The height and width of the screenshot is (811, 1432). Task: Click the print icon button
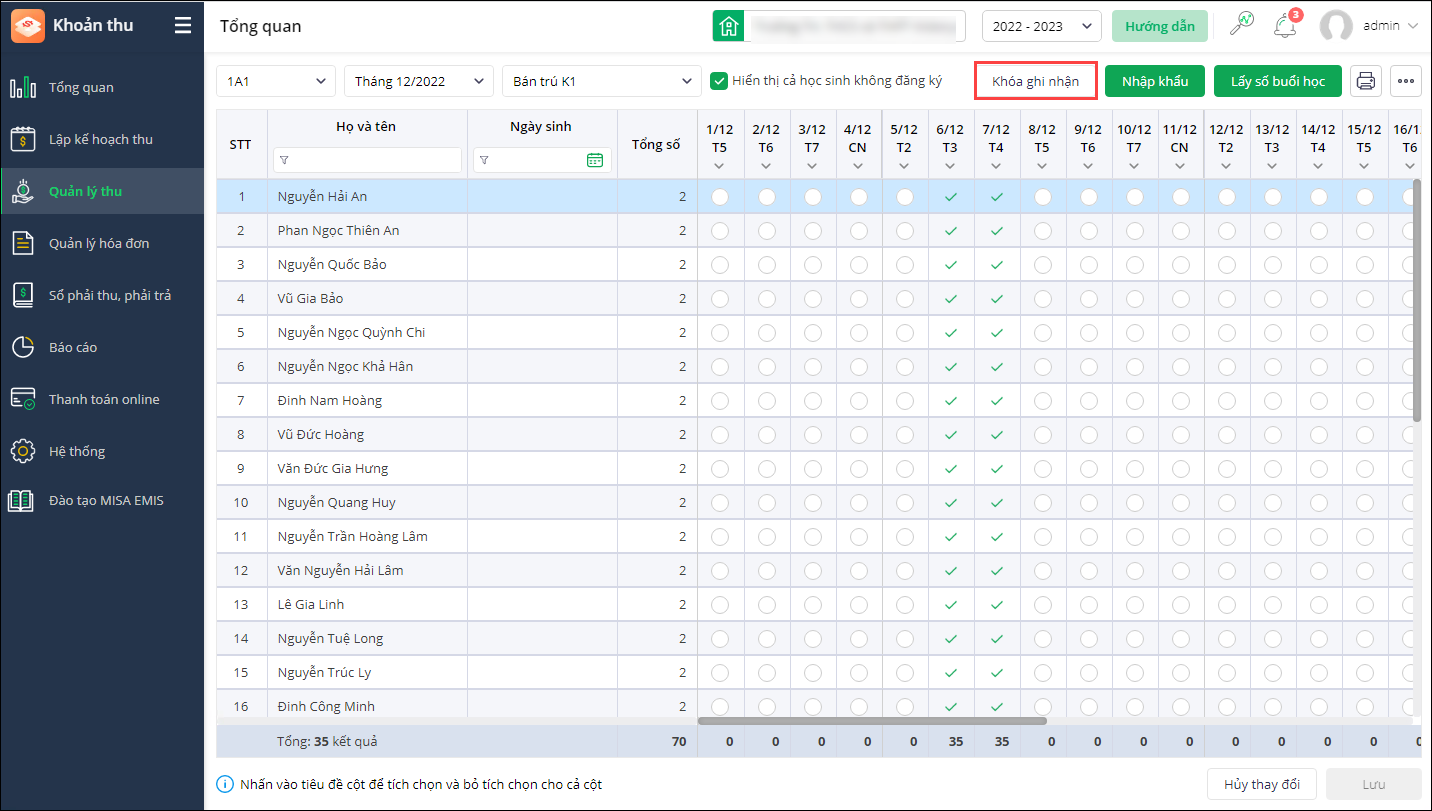[1366, 81]
